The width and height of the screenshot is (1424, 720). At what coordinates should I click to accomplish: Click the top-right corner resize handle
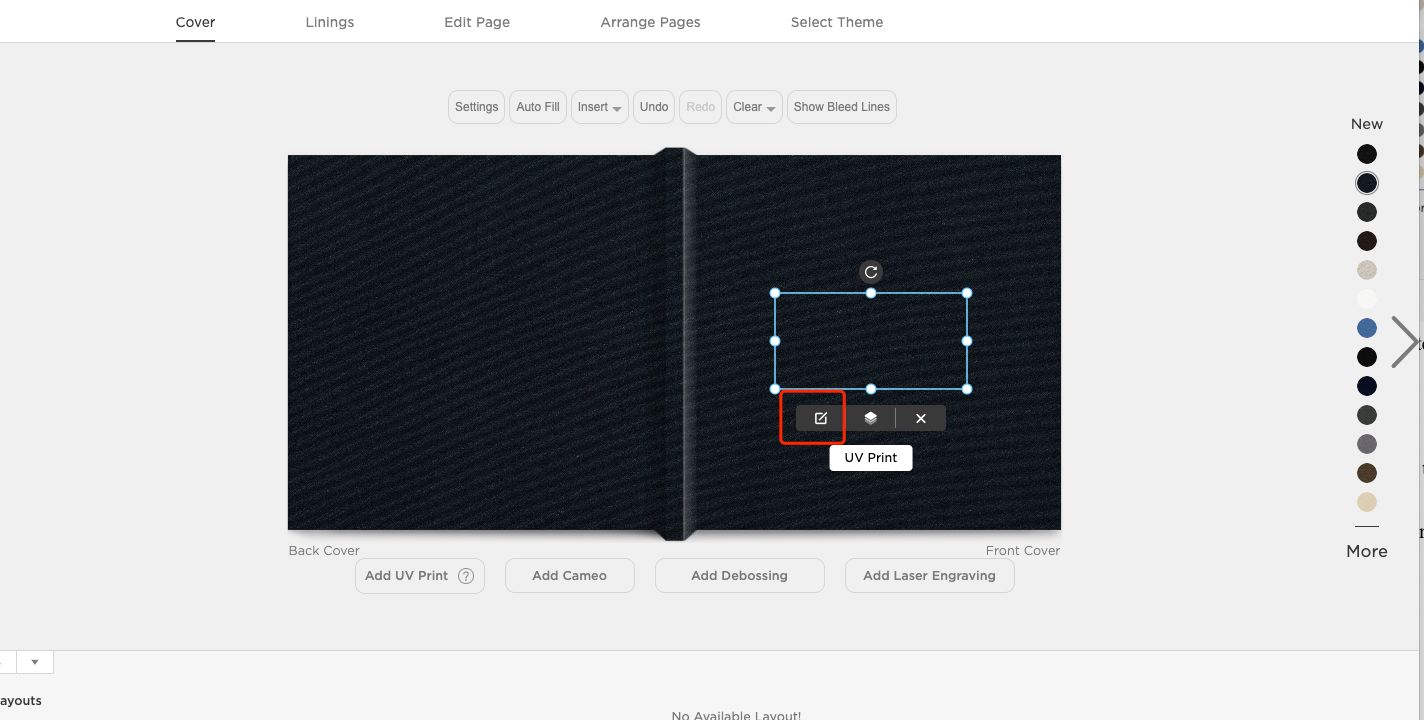967,293
